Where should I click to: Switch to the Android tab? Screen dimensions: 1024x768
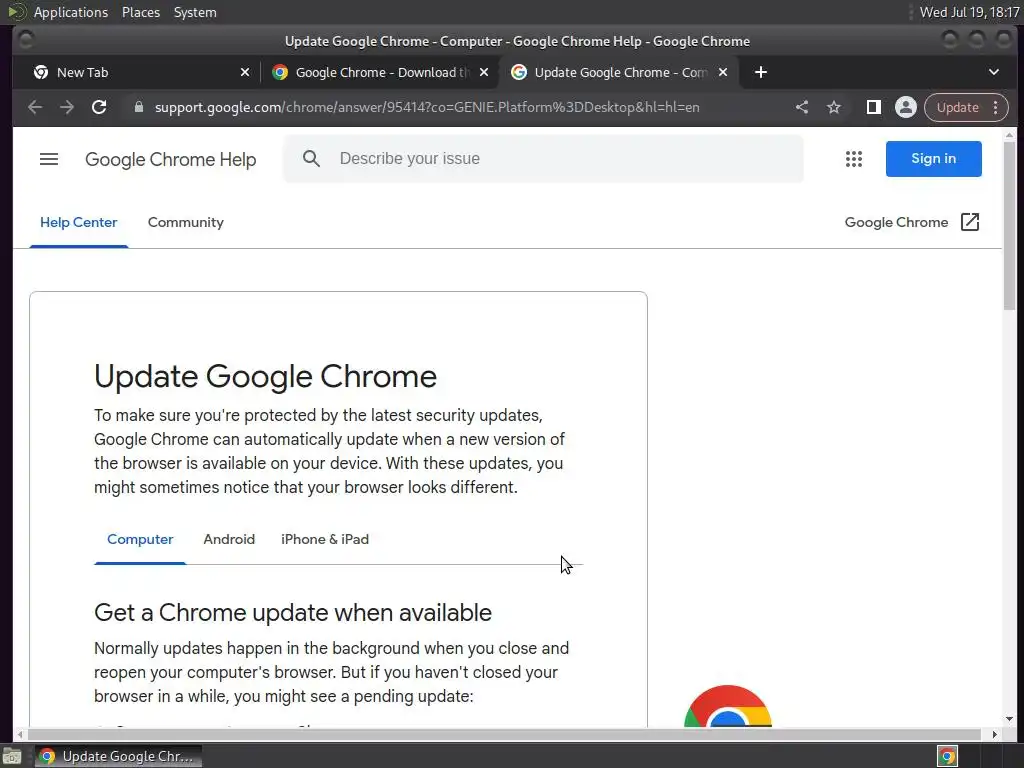229,539
